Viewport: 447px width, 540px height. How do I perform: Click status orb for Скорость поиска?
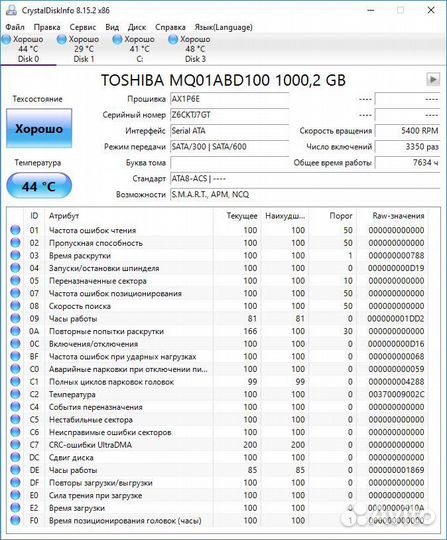click(x=15, y=306)
